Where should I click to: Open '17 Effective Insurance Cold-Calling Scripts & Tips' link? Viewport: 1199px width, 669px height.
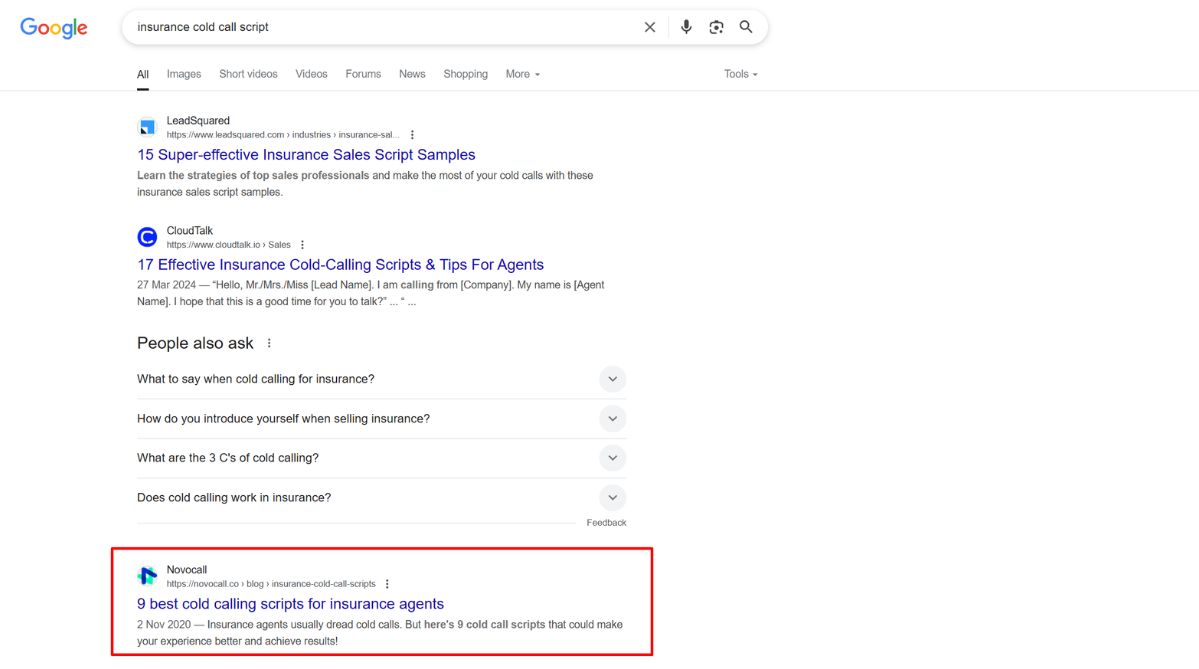[340, 265]
